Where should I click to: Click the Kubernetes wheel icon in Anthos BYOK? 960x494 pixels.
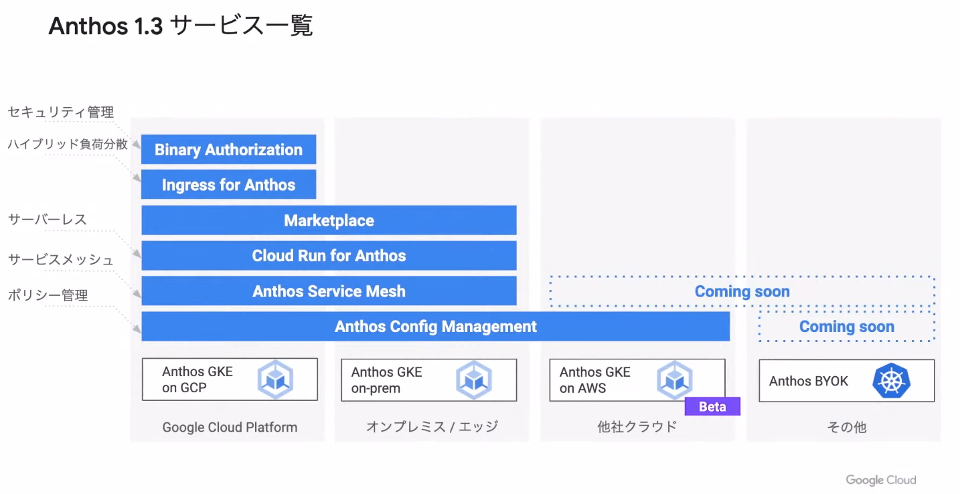point(891,381)
